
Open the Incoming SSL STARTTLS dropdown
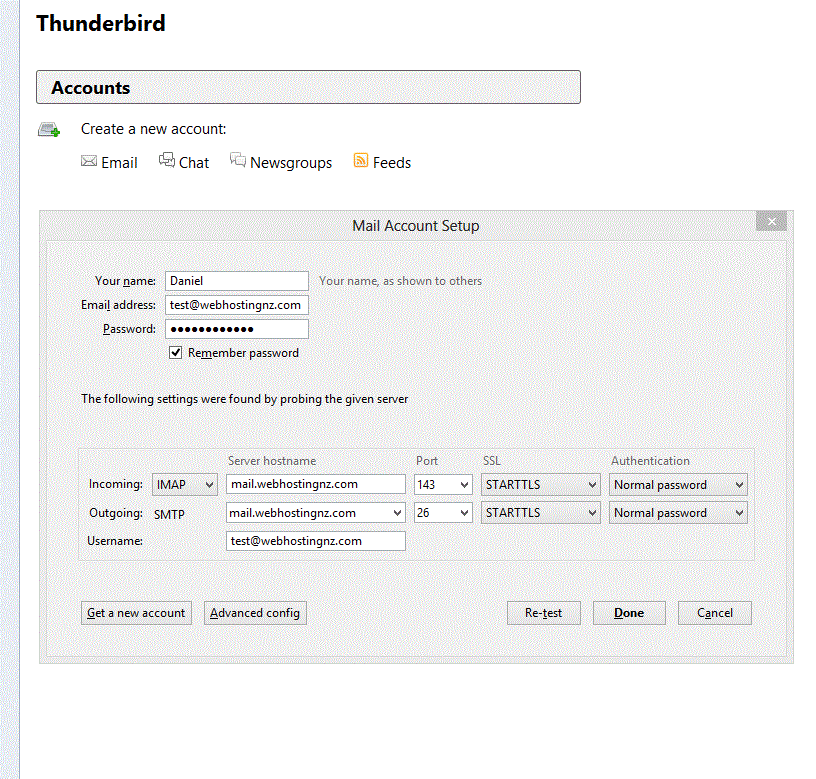[540, 485]
